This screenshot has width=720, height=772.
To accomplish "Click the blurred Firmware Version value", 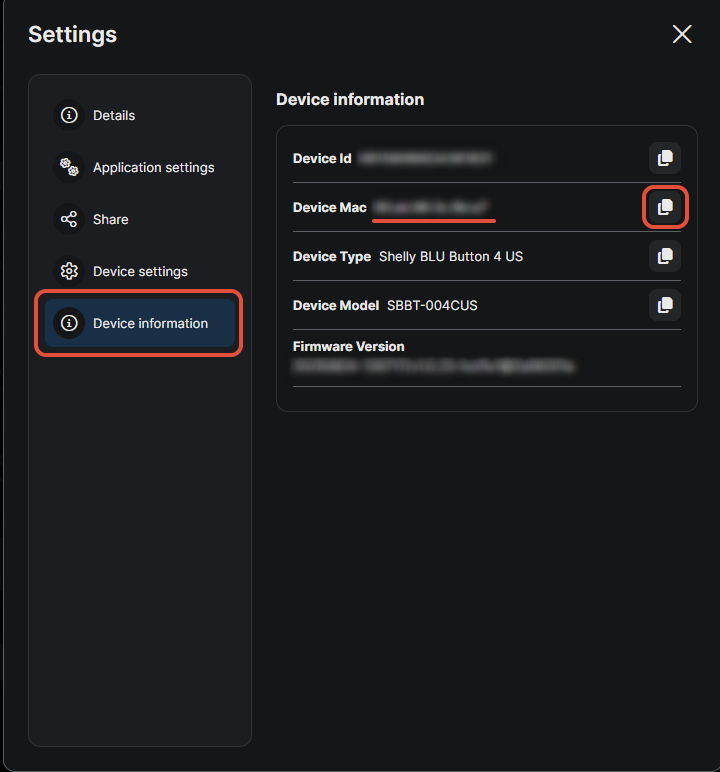I will [433, 366].
